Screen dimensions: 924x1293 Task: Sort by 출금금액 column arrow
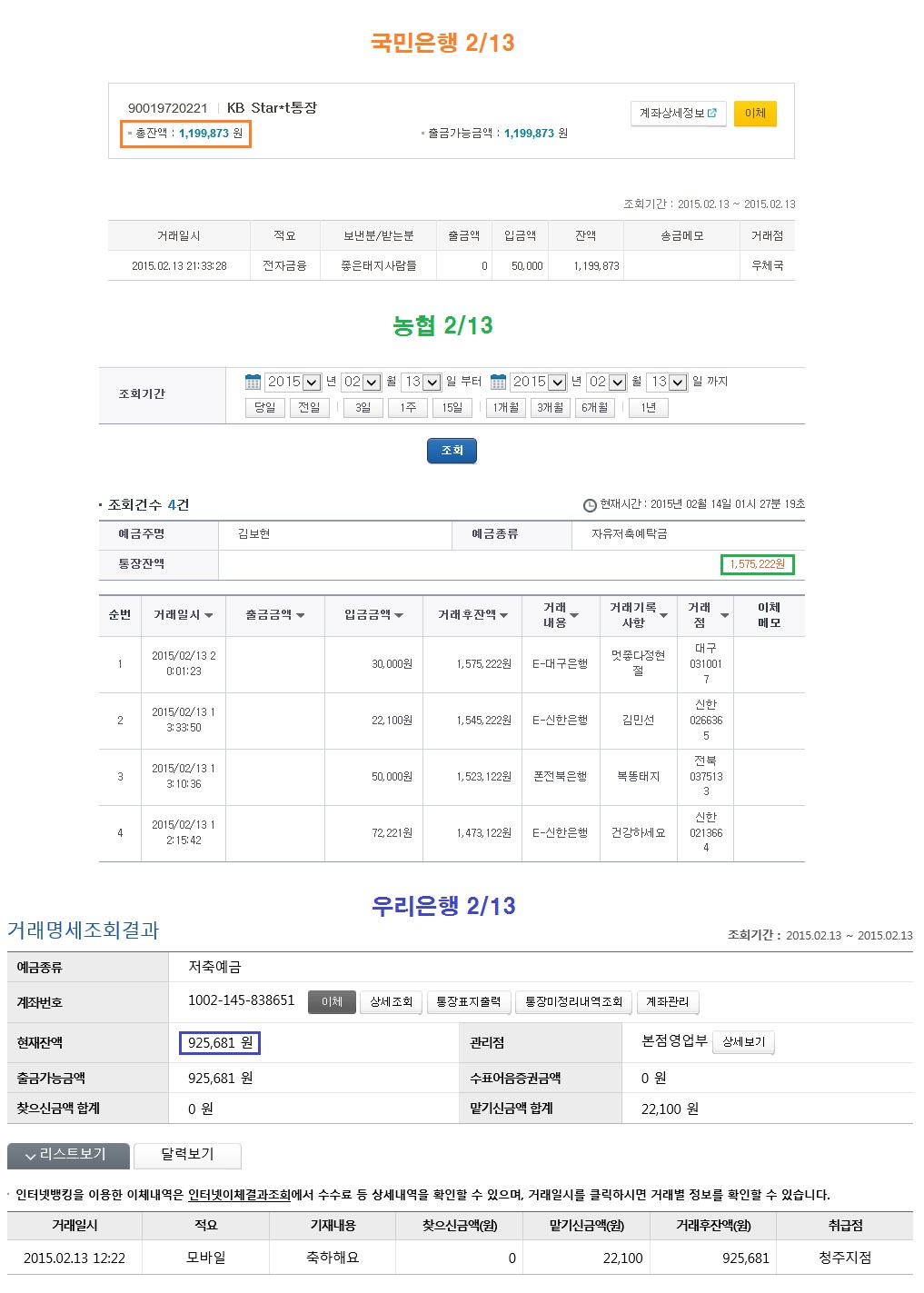[x=301, y=616]
